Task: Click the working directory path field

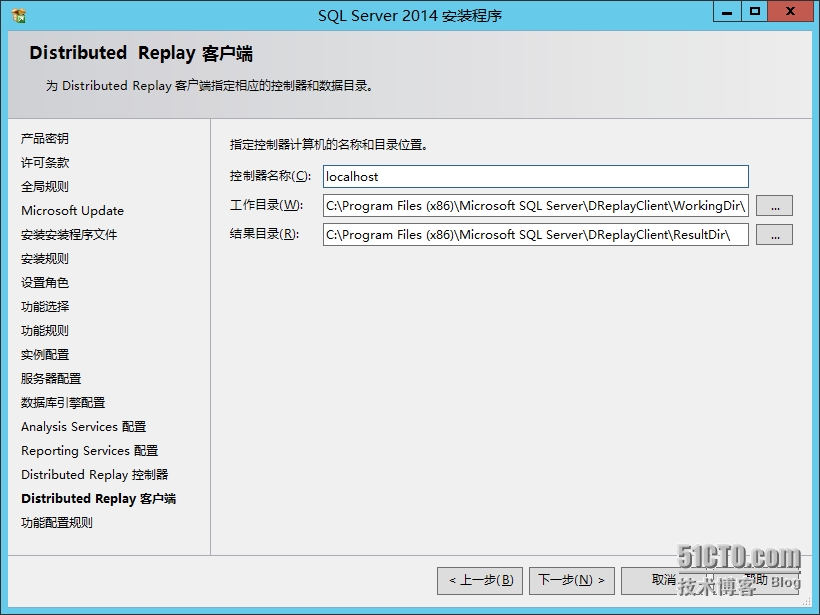Action: coord(536,206)
